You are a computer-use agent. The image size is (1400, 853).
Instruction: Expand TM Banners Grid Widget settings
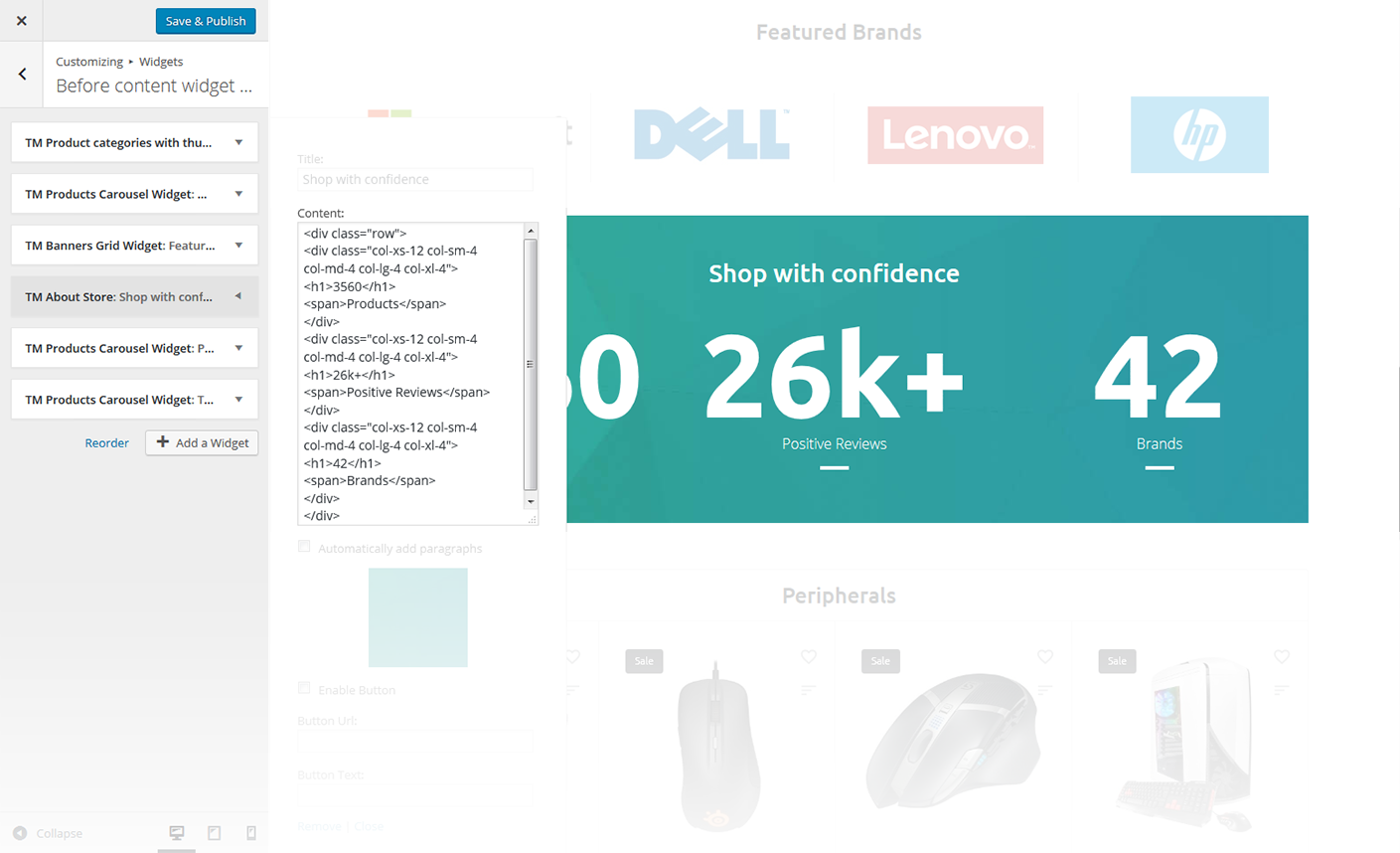tap(238, 246)
